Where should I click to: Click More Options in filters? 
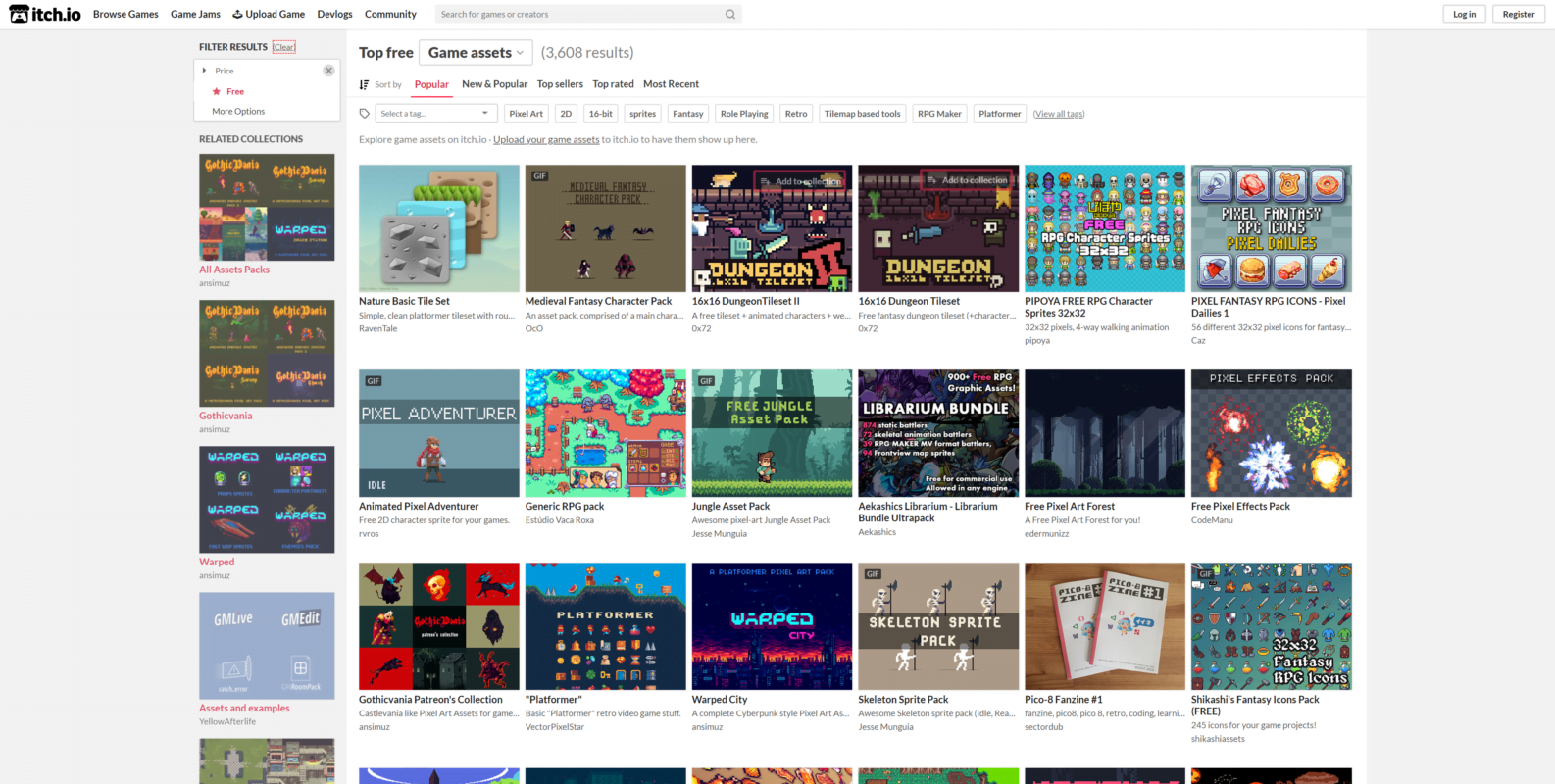pyautogui.click(x=238, y=112)
